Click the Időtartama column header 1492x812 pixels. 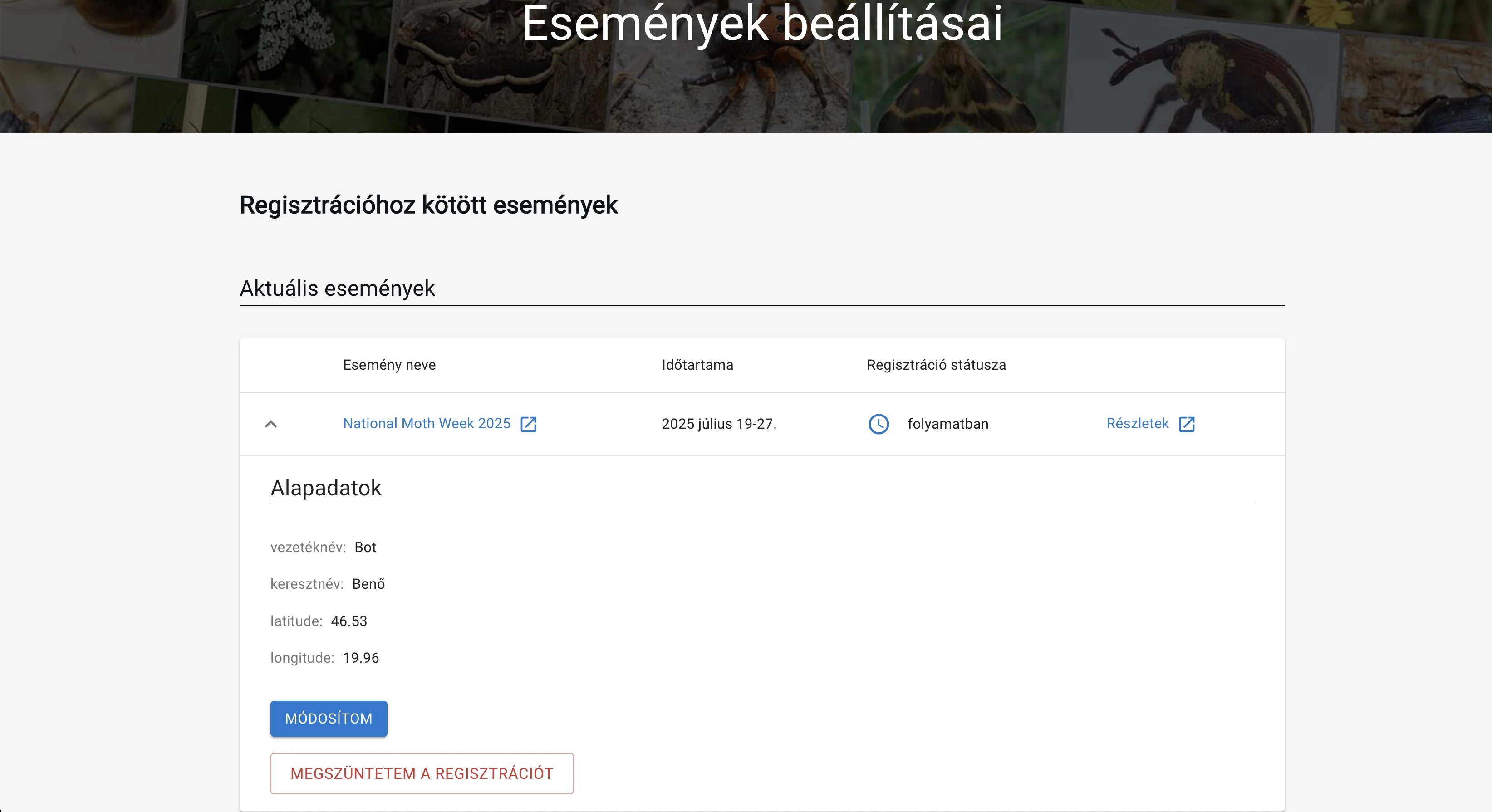tap(697, 365)
